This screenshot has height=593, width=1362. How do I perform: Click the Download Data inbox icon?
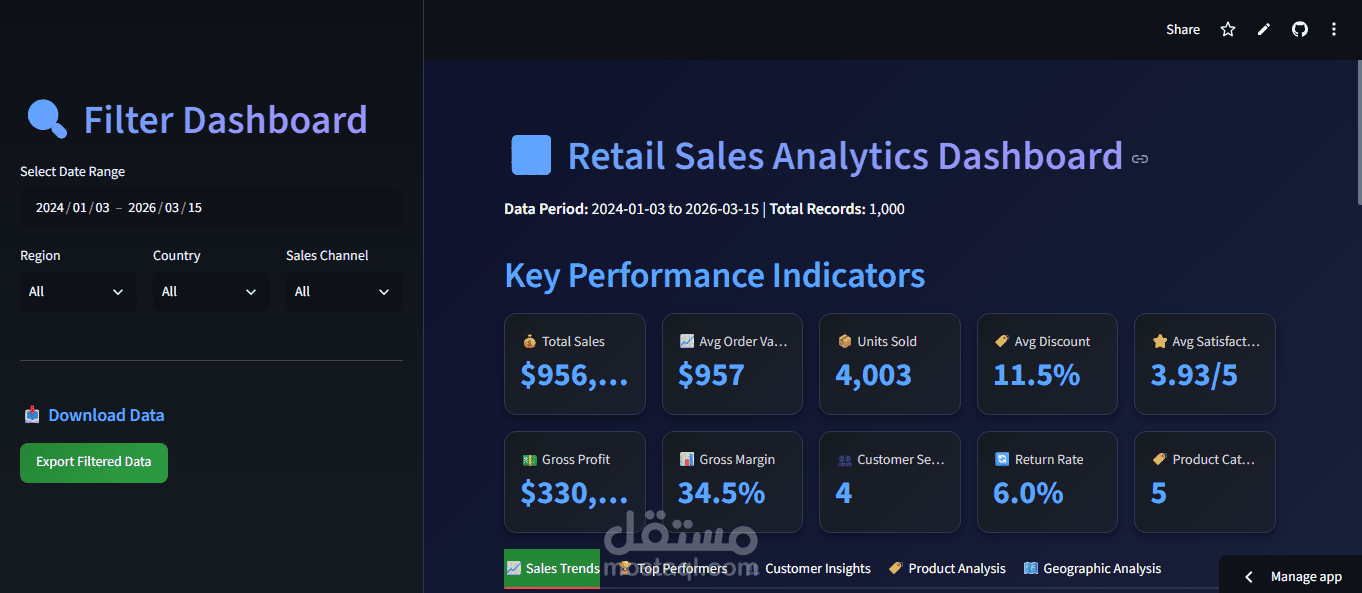point(32,415)
